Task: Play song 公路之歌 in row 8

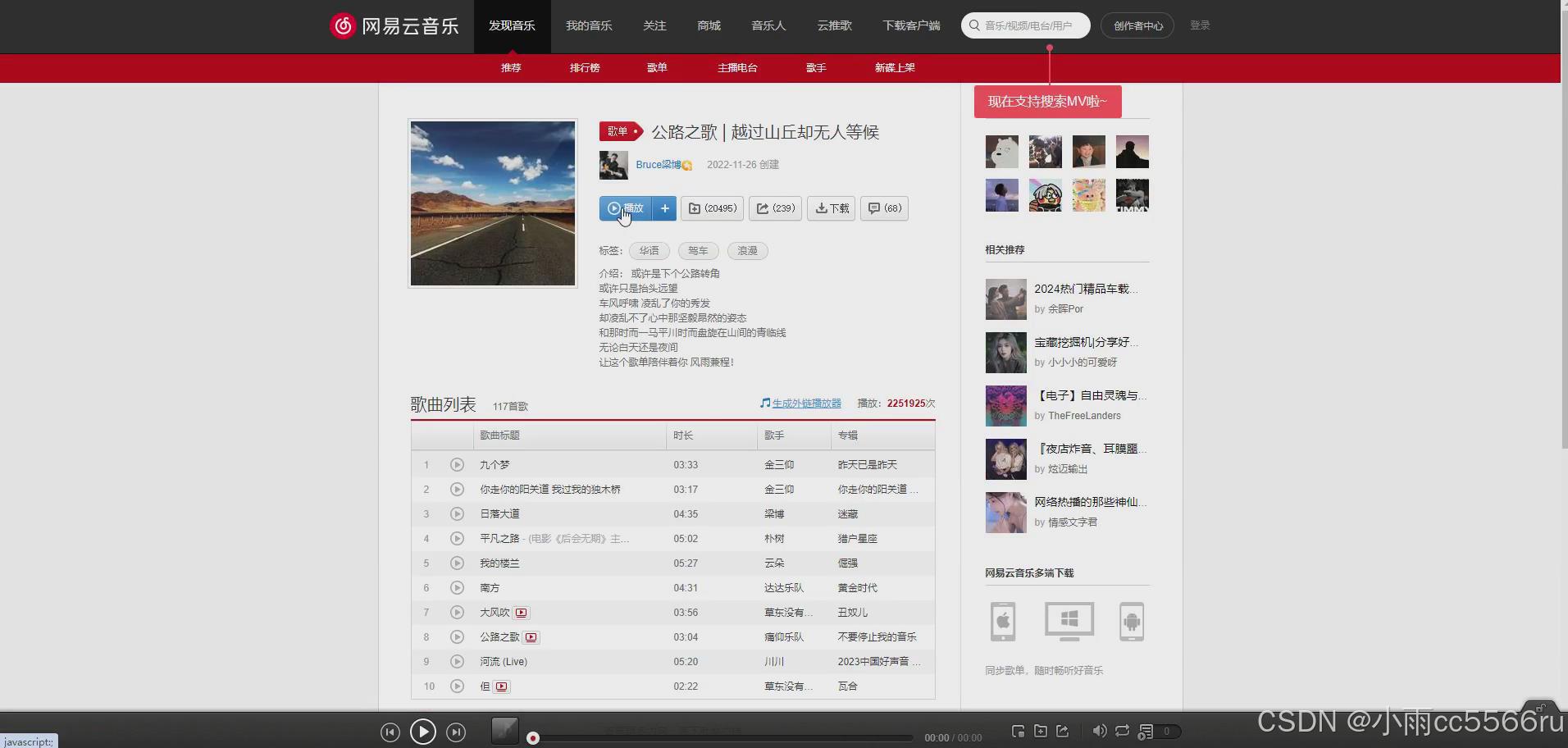Action: pos(457,637)
